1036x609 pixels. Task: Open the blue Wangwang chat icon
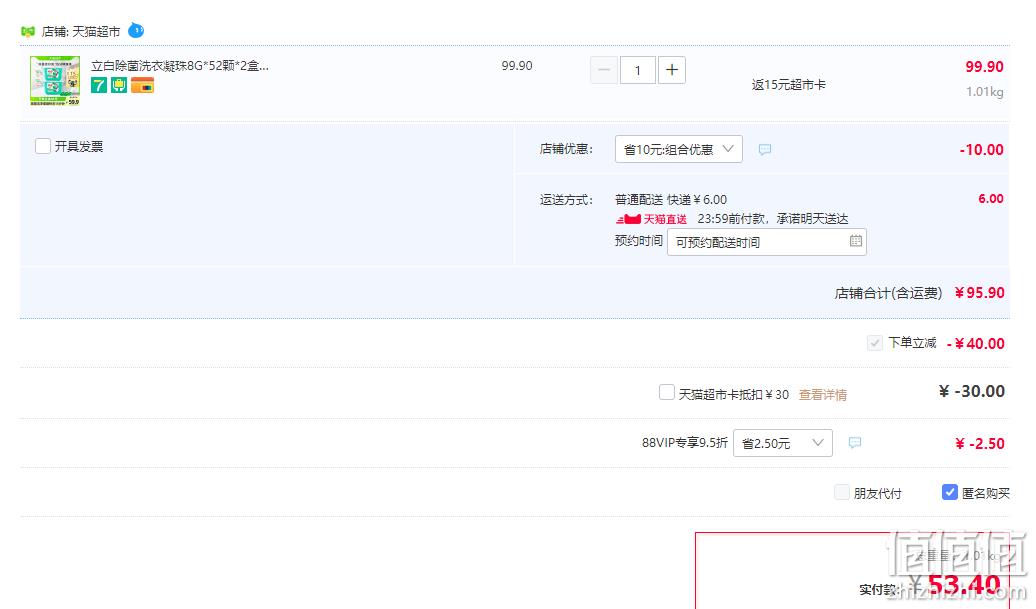pyautogui.click(x=135, y=30)
